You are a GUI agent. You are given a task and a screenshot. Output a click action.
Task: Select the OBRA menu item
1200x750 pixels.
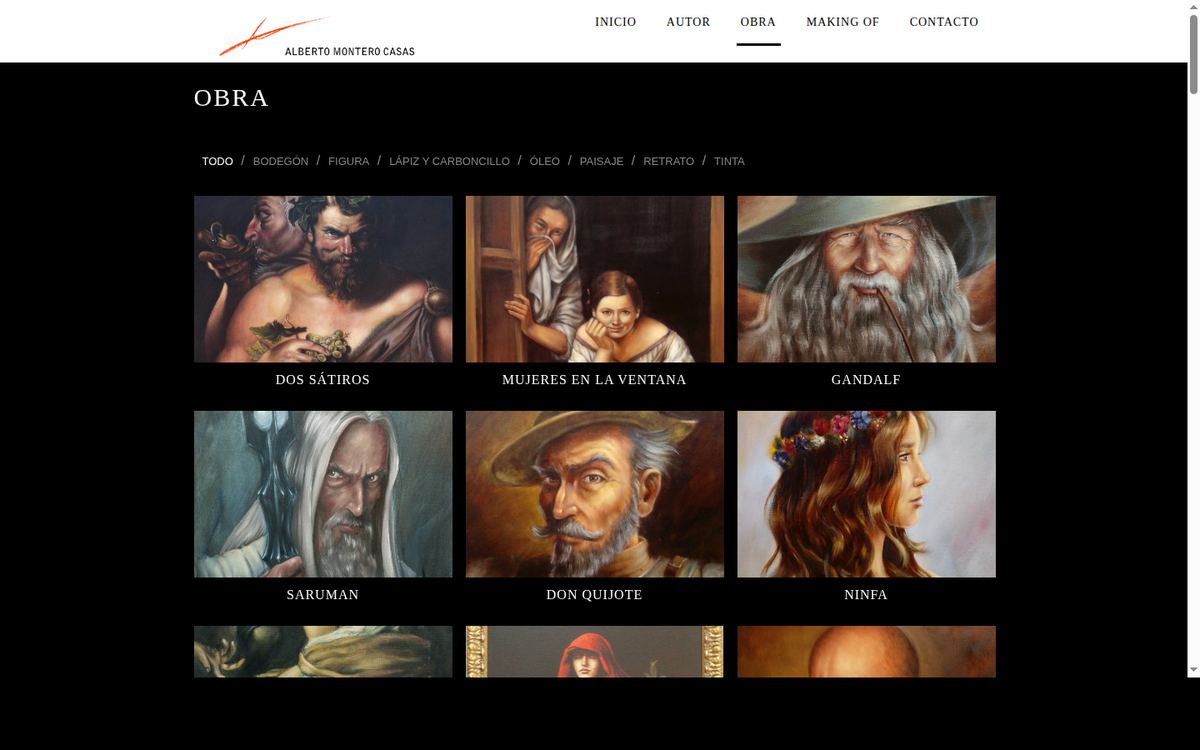pos(758,22)
